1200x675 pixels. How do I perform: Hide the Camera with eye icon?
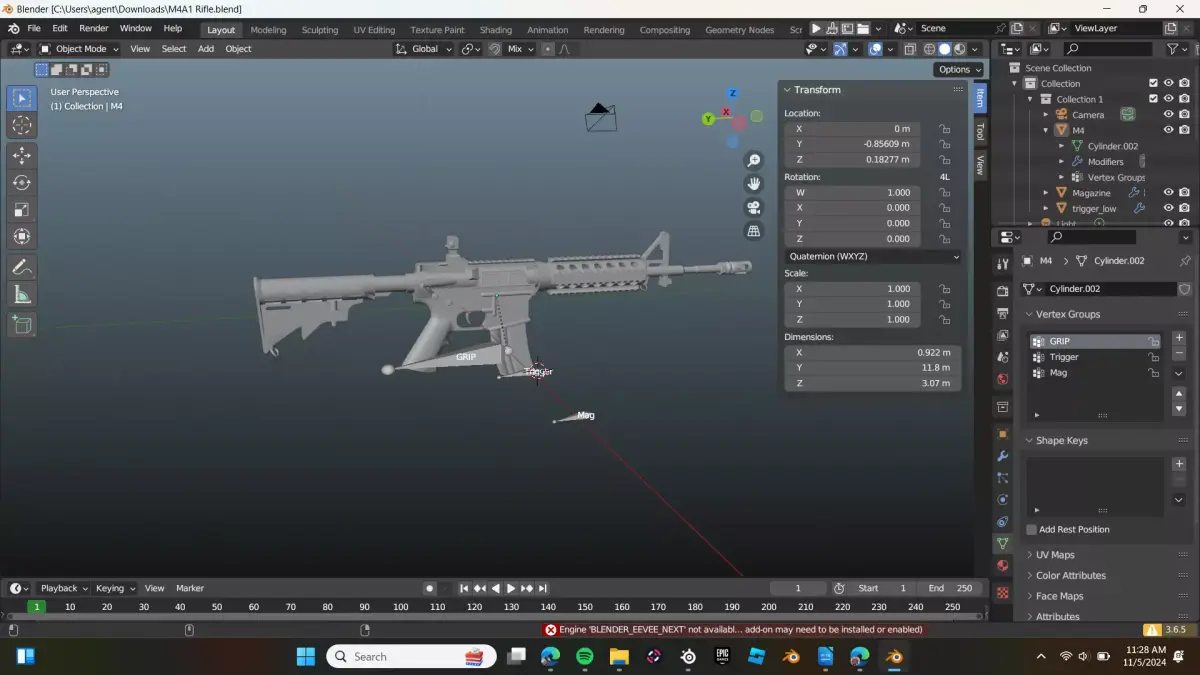point(1168,115)
